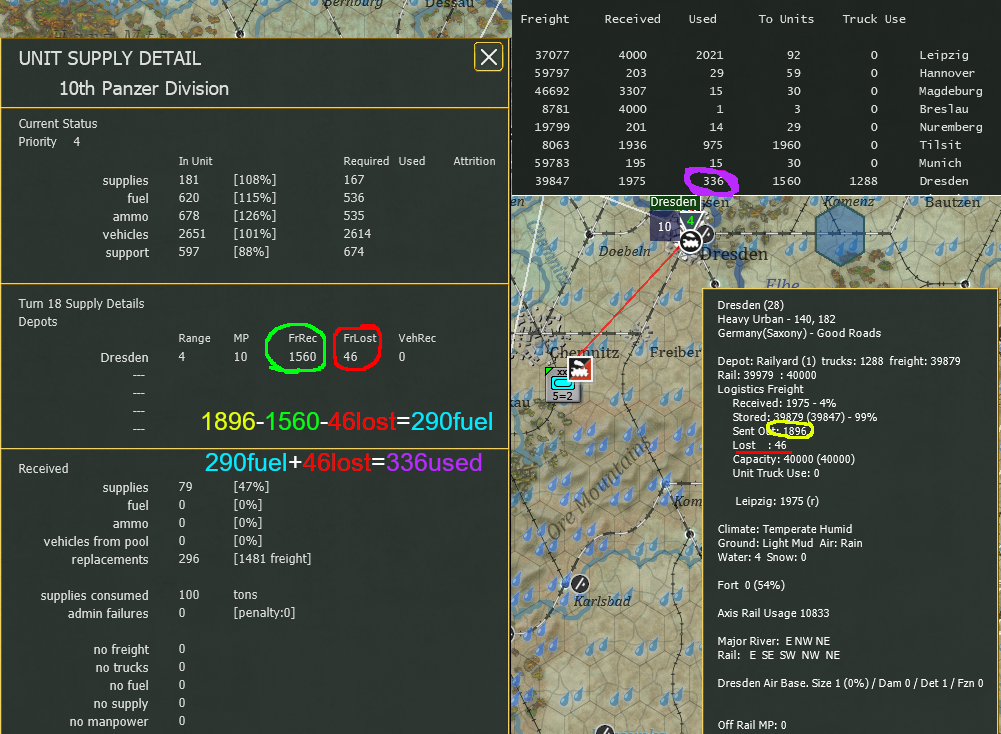
Task: Click the 'Leipzig: 1975 (r)' tooltip line
Action: [x=777, y=501]
